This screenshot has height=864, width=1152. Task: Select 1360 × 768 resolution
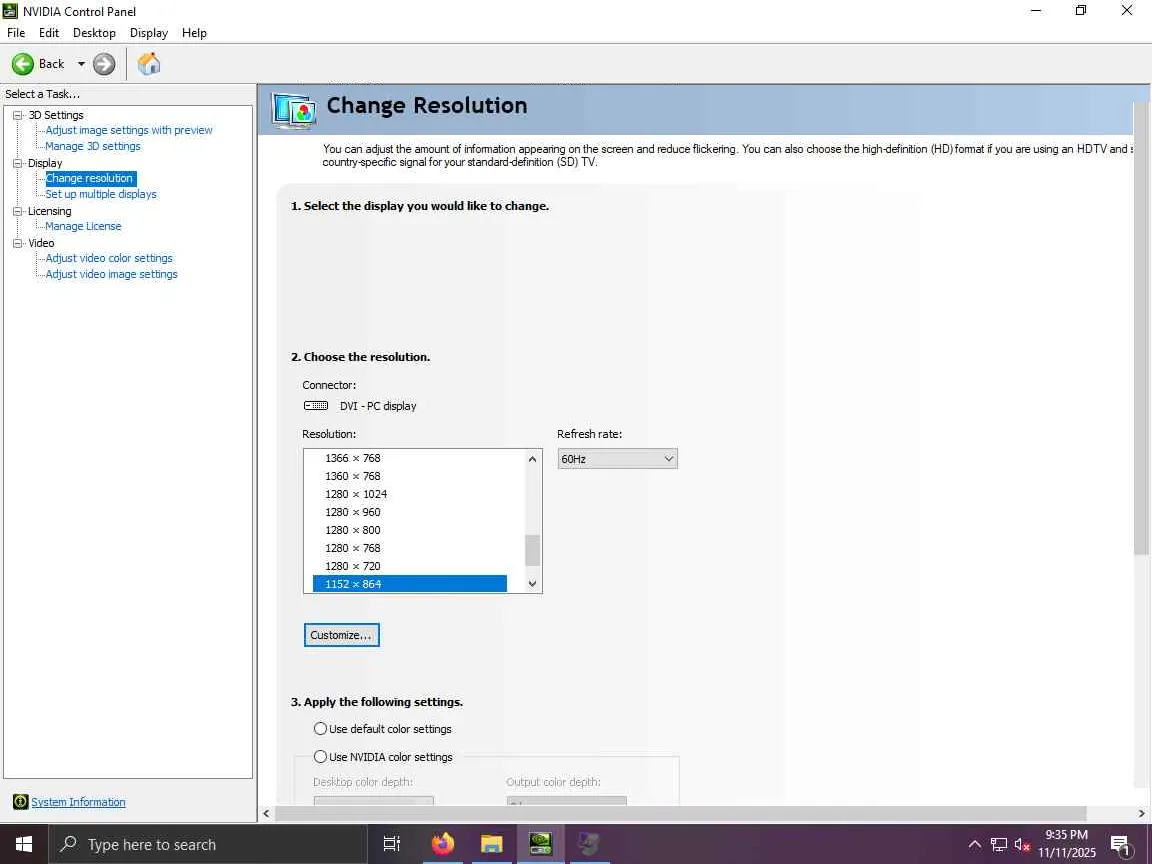click(353, 476)
